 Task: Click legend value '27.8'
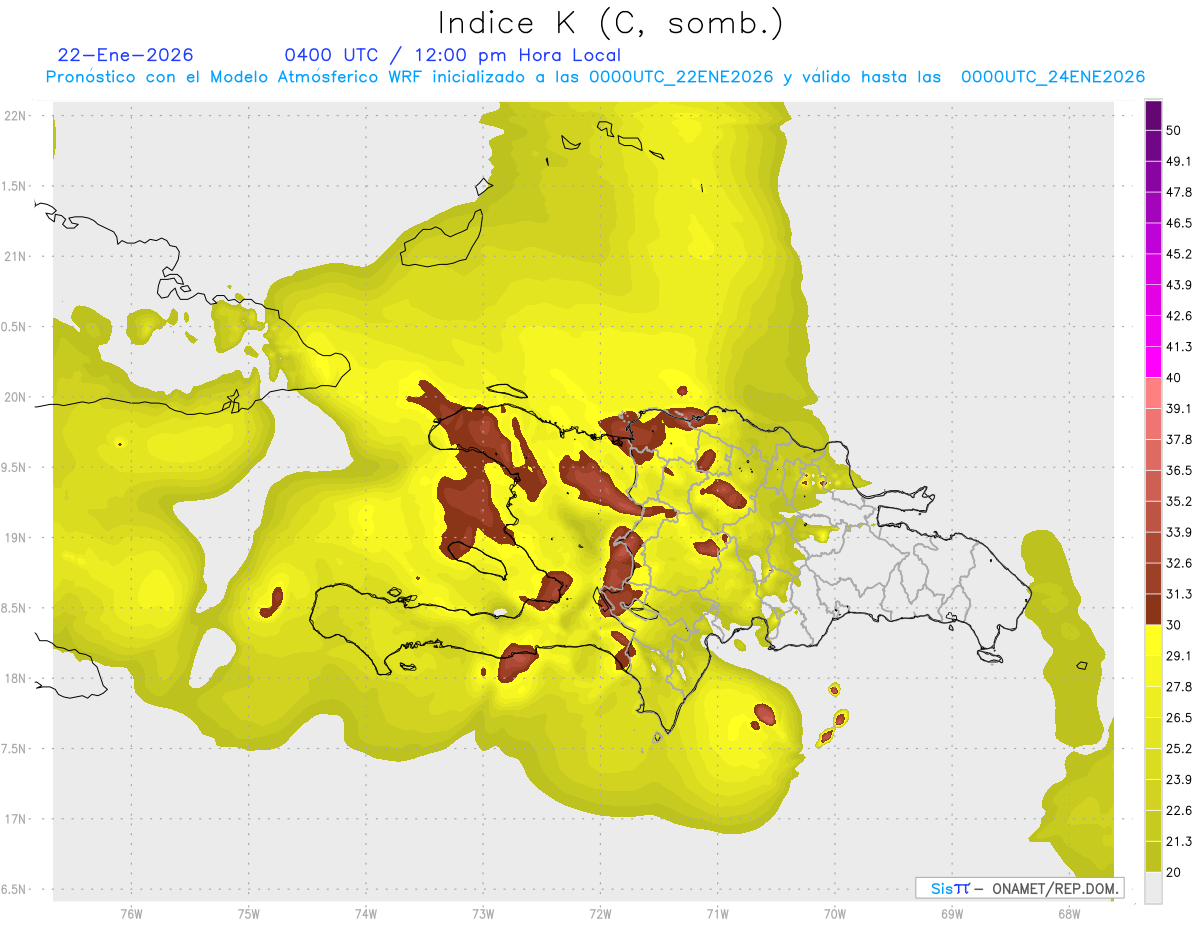[1179, 687]
